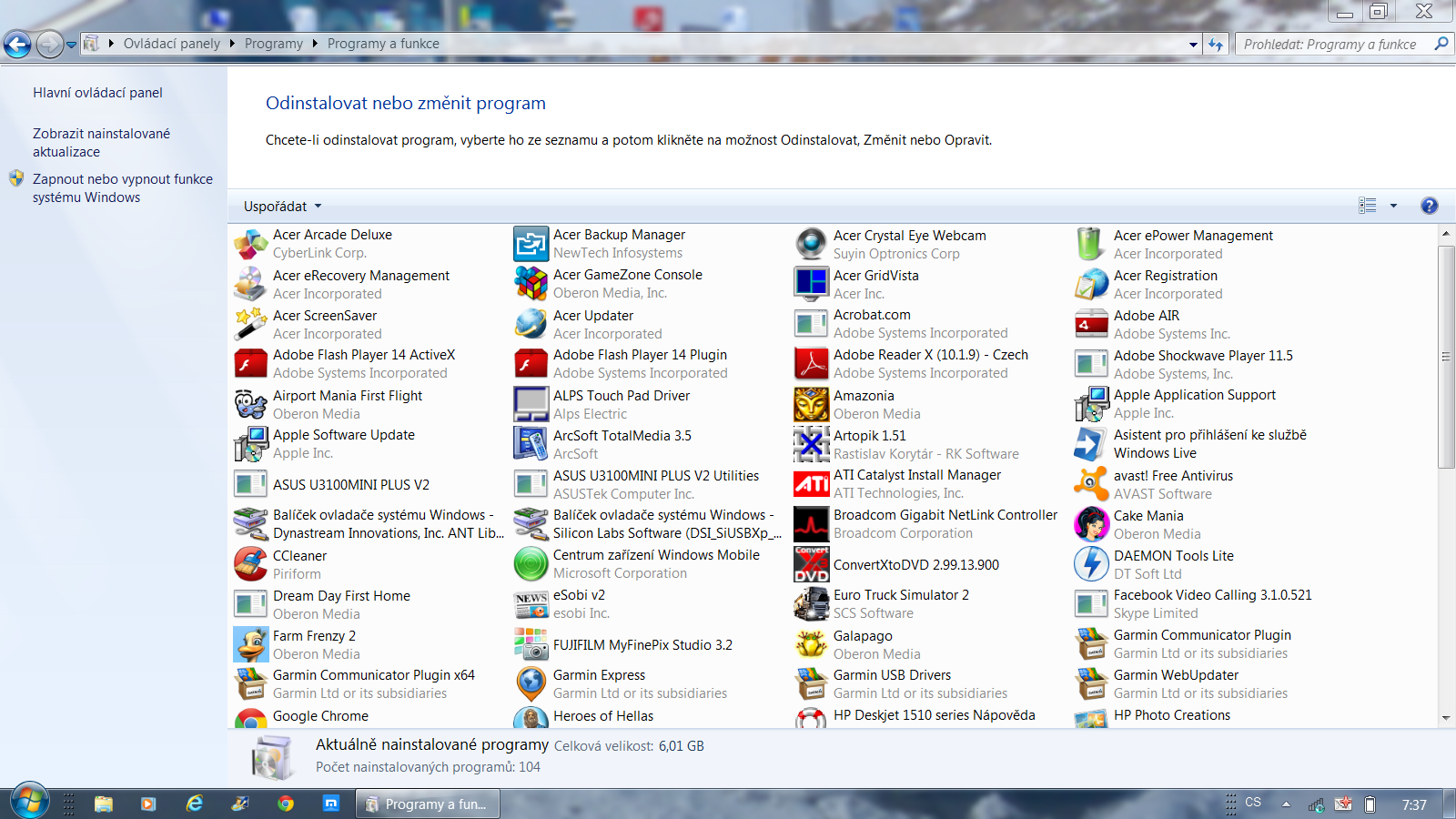Open Internet Explorer from the taskbar
The height and width of the screenshot is (819, 1456).
coord(194,804)
